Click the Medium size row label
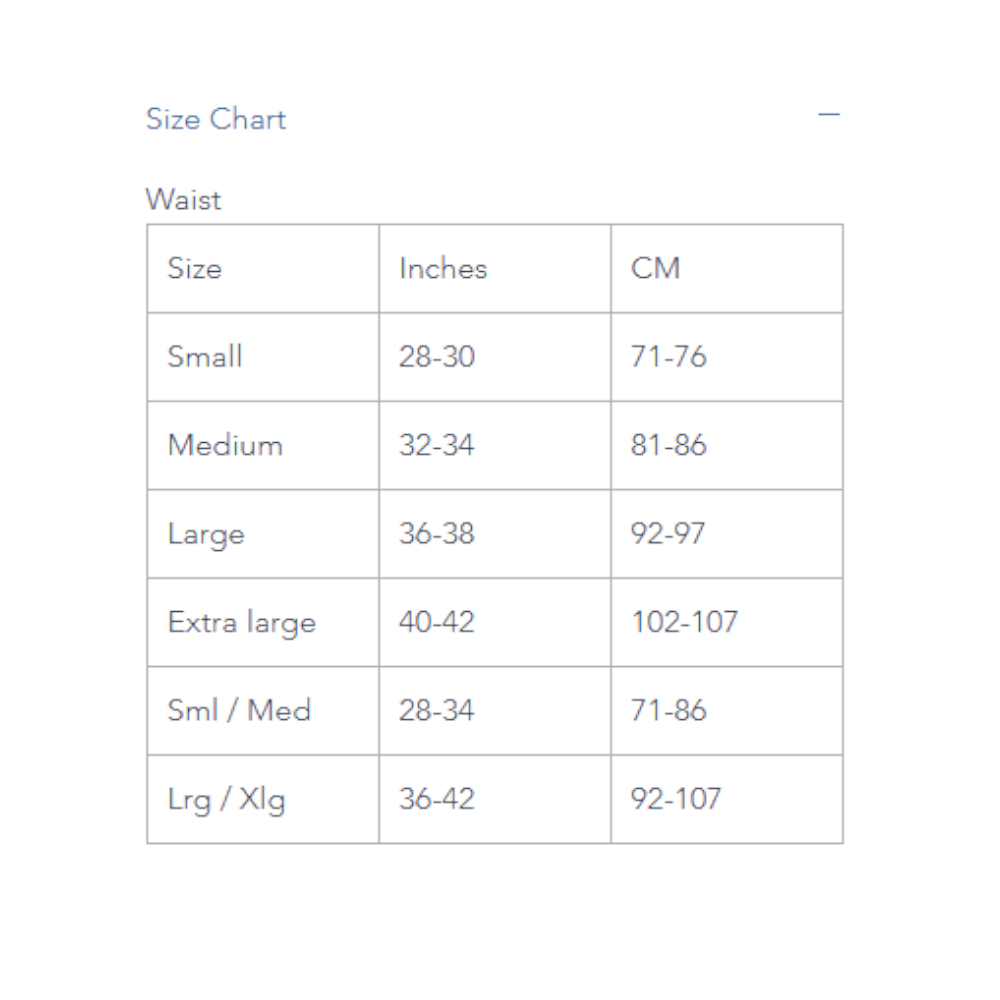1000x1000 pixels. click(x=225, y=445)
